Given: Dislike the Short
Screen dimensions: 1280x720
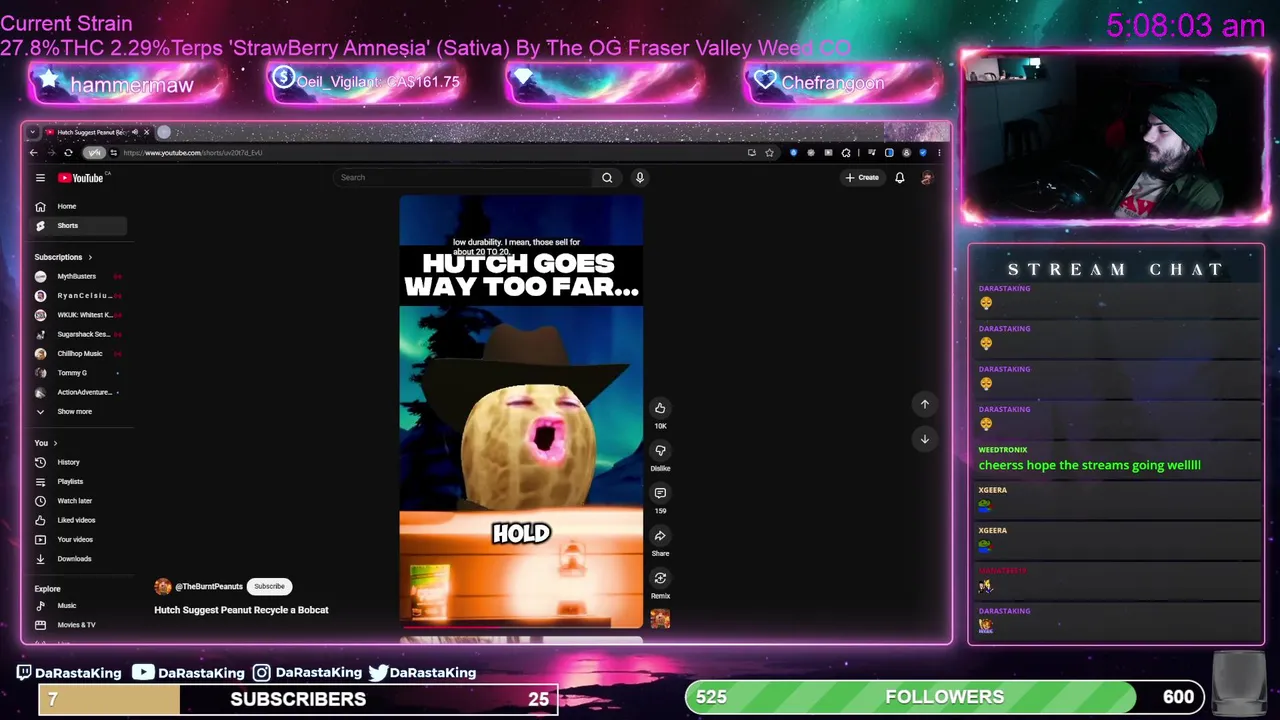Looking at the screenshot, I should coord(660,450).
